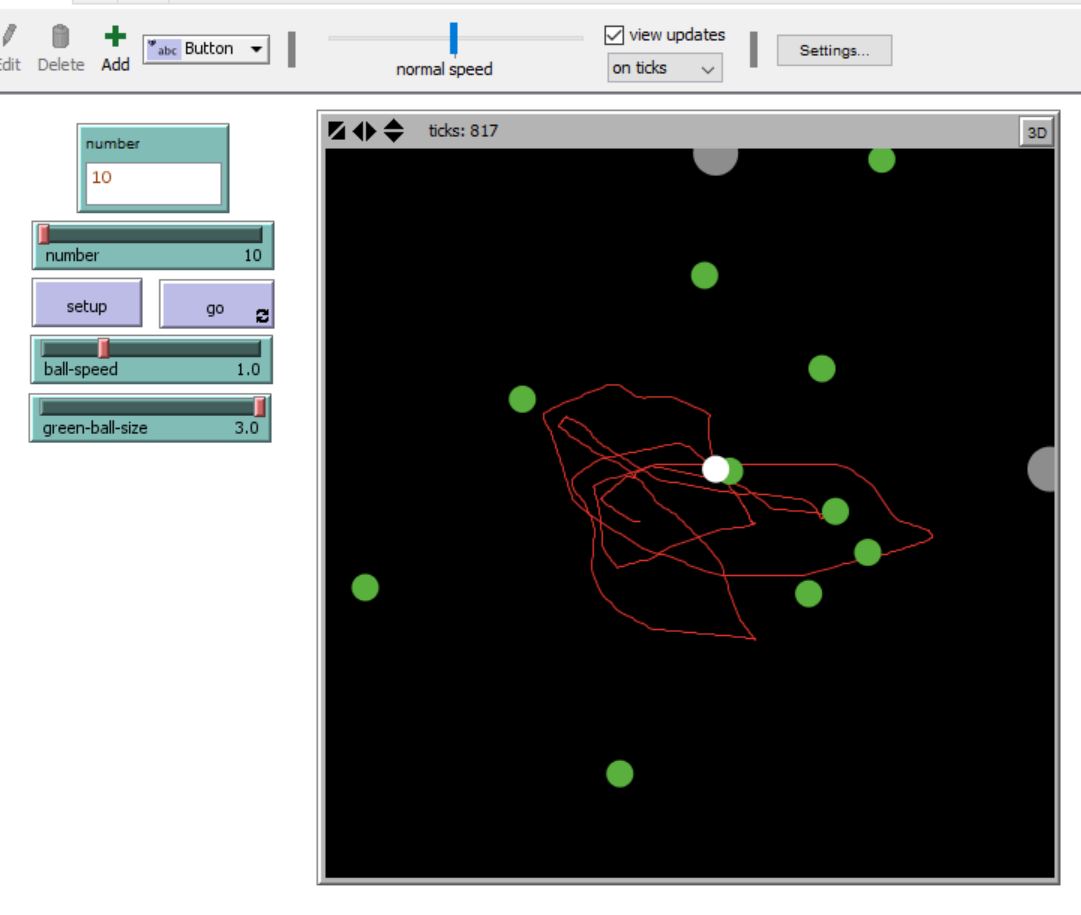Click the ball-speed slider handle
This screenshot has height=915, width=1081.
tap(103, 348)
